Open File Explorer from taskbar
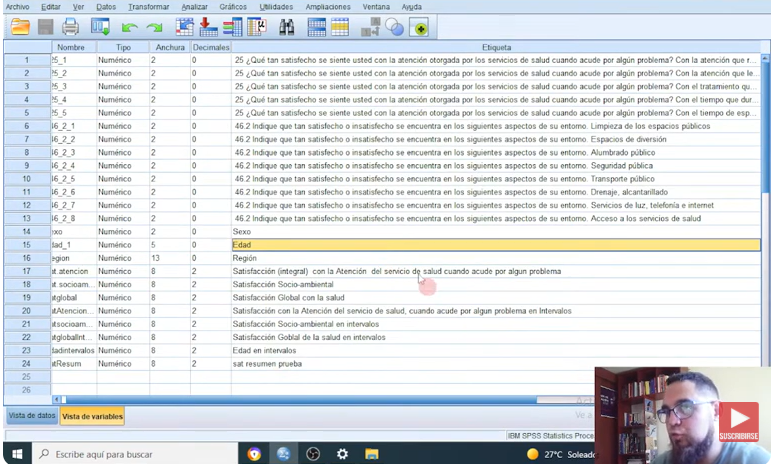The height and width of the screenshot is (464, 774). 371,454
